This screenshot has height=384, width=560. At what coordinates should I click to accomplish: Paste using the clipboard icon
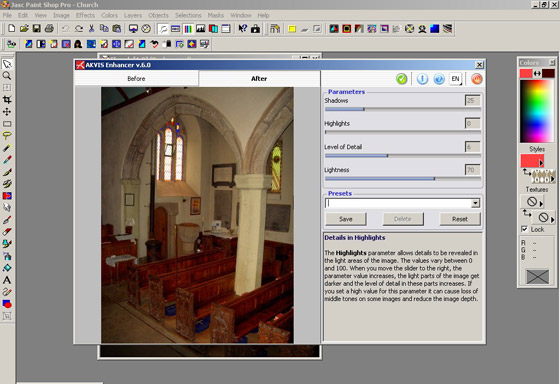point(116,29)
